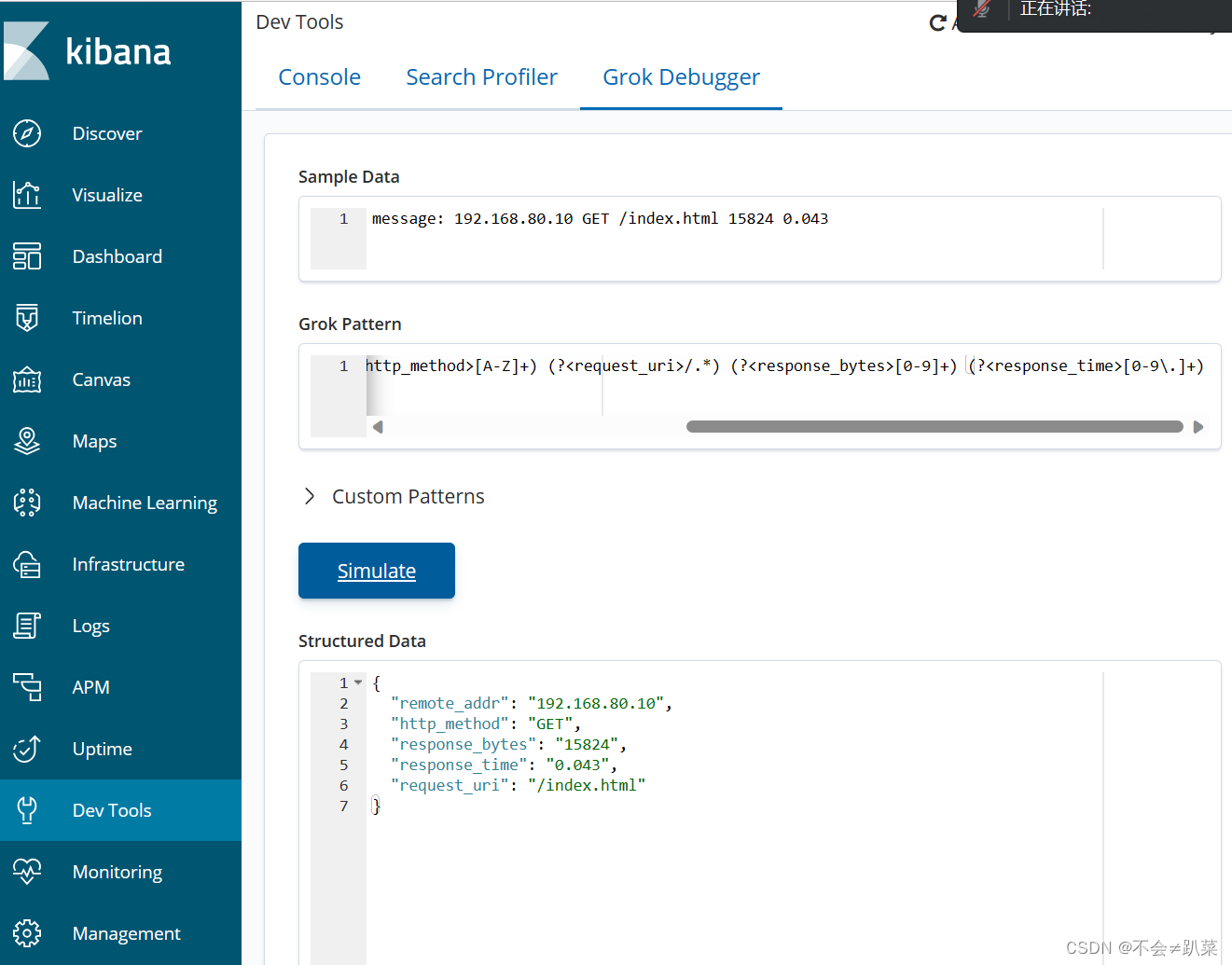This screenshot has width=1232, height=965.
Task: Click the "192.168.80.10" value in output
Action: [x=596, y=703]
